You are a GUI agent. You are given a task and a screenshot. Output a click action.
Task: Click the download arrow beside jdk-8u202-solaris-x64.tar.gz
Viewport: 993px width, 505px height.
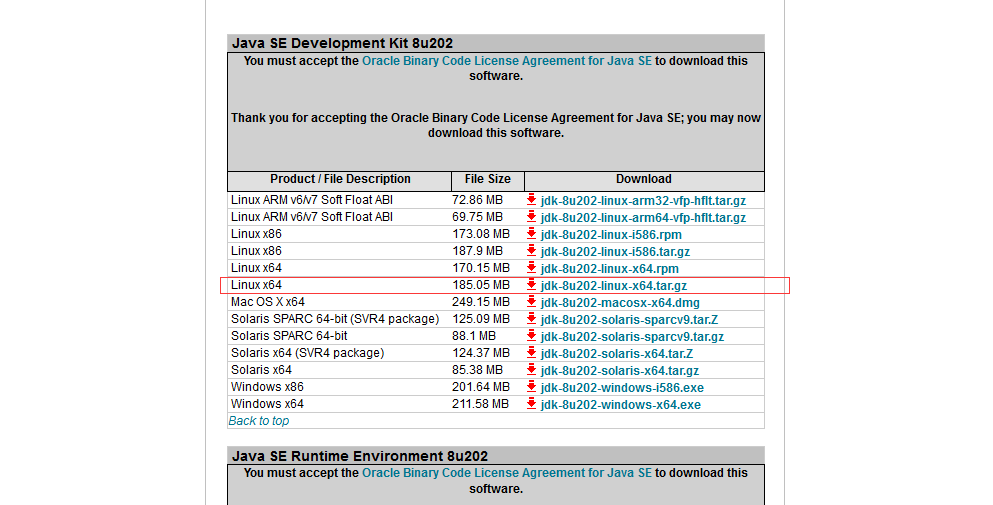pos(531,370)
